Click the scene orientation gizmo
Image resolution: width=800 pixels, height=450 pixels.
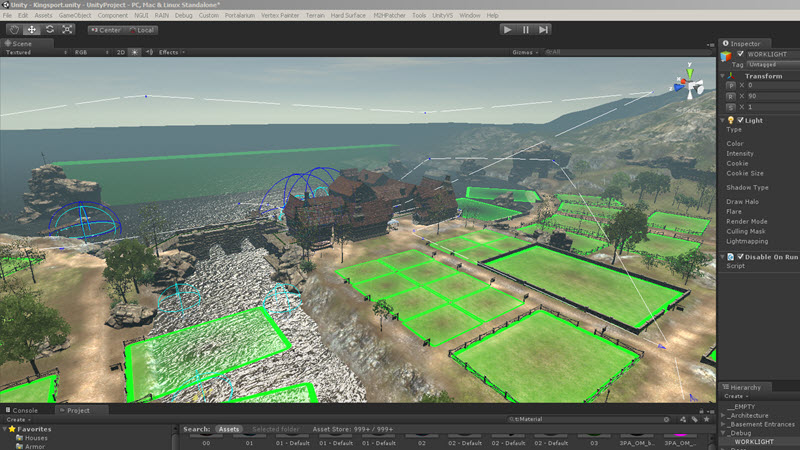(691, 84)
